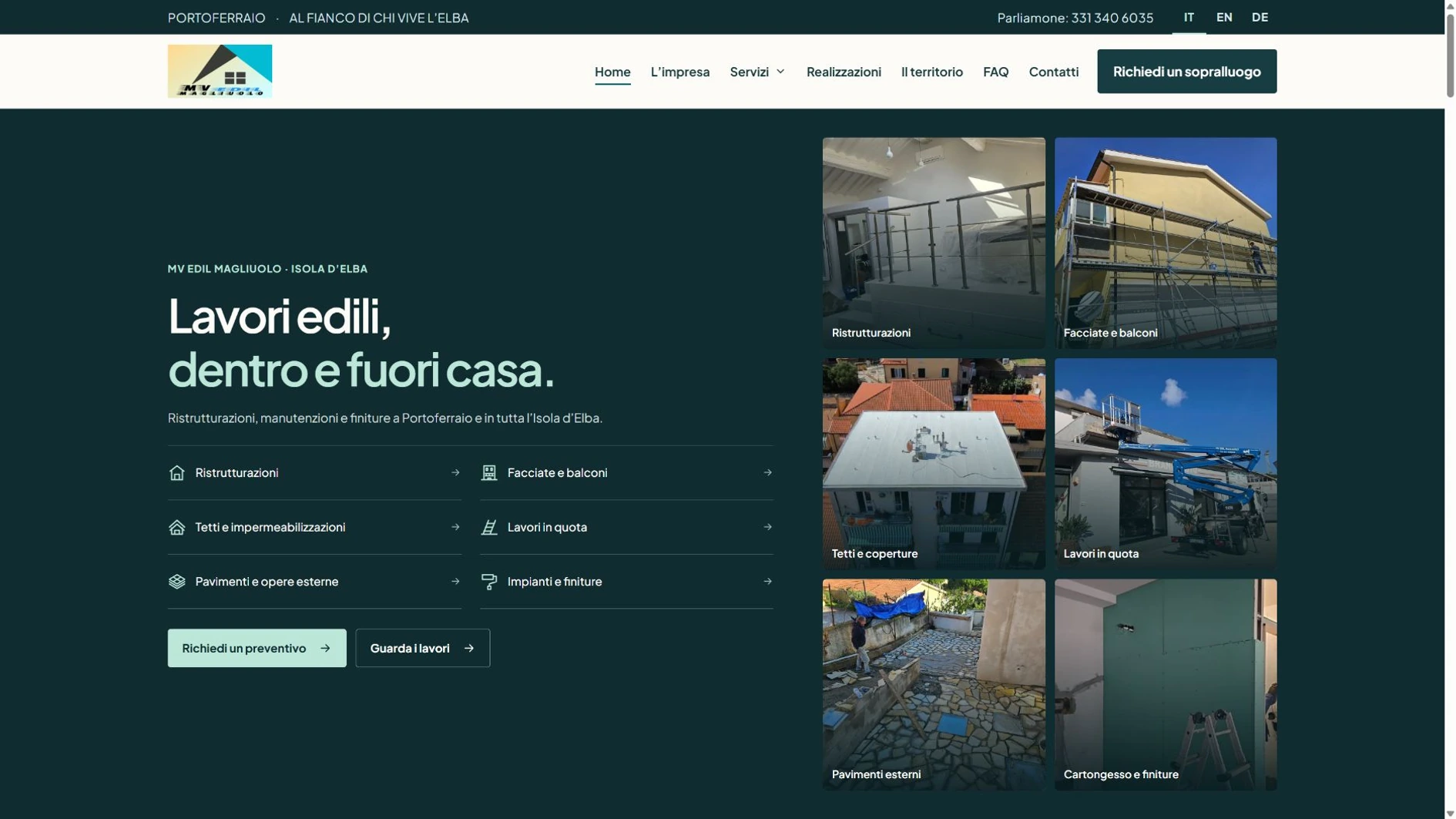Open the Facciate e balconi photo tile
The width and height of the screenshot is (1456, 819).
pyautogui.click(x=1166, y=243)
